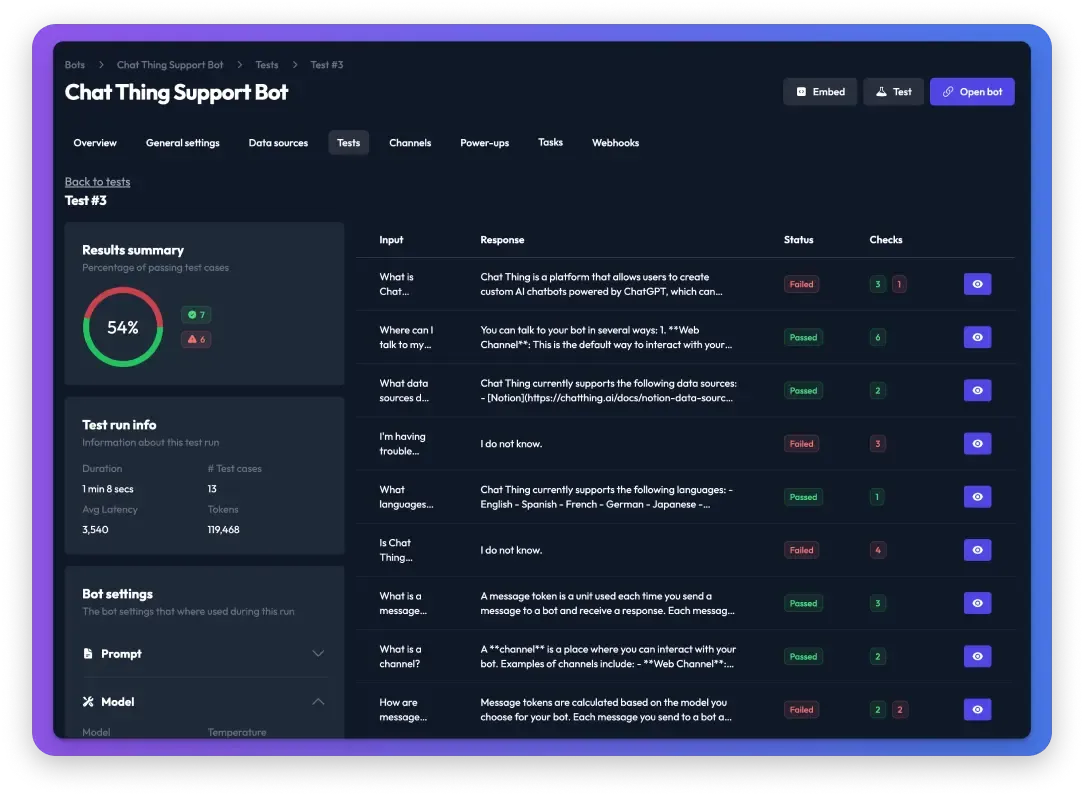Click the Checks column header

(x=886, y=240)
